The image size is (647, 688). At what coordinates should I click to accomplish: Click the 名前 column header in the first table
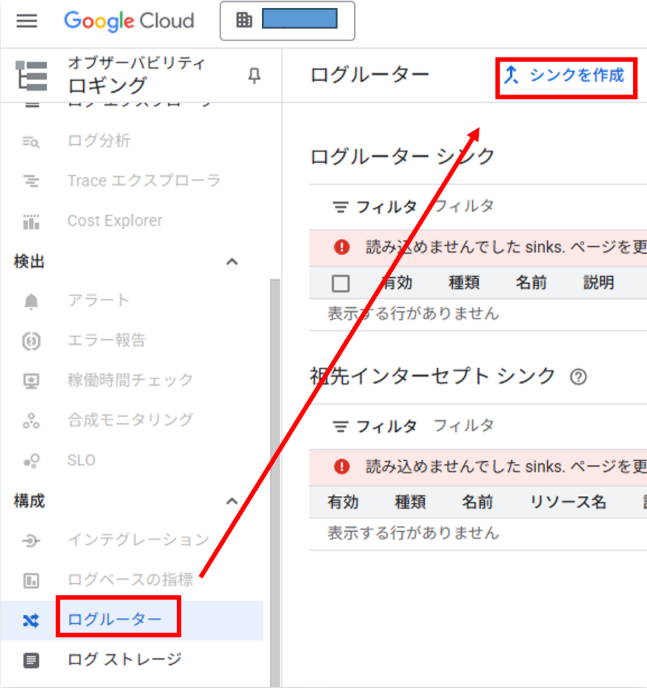[x=531, y=283]
